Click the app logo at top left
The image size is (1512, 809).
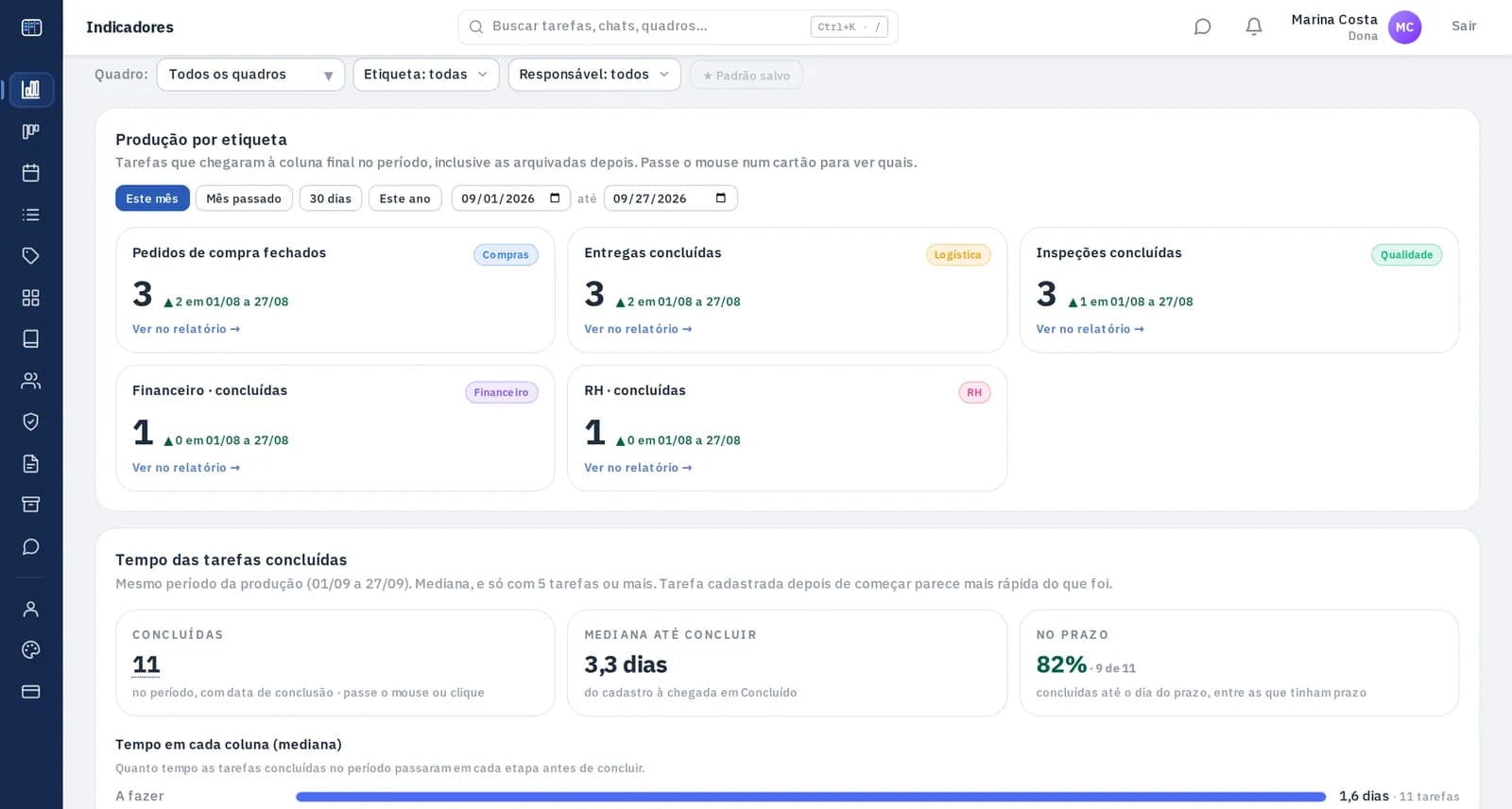tap(31, 27)
